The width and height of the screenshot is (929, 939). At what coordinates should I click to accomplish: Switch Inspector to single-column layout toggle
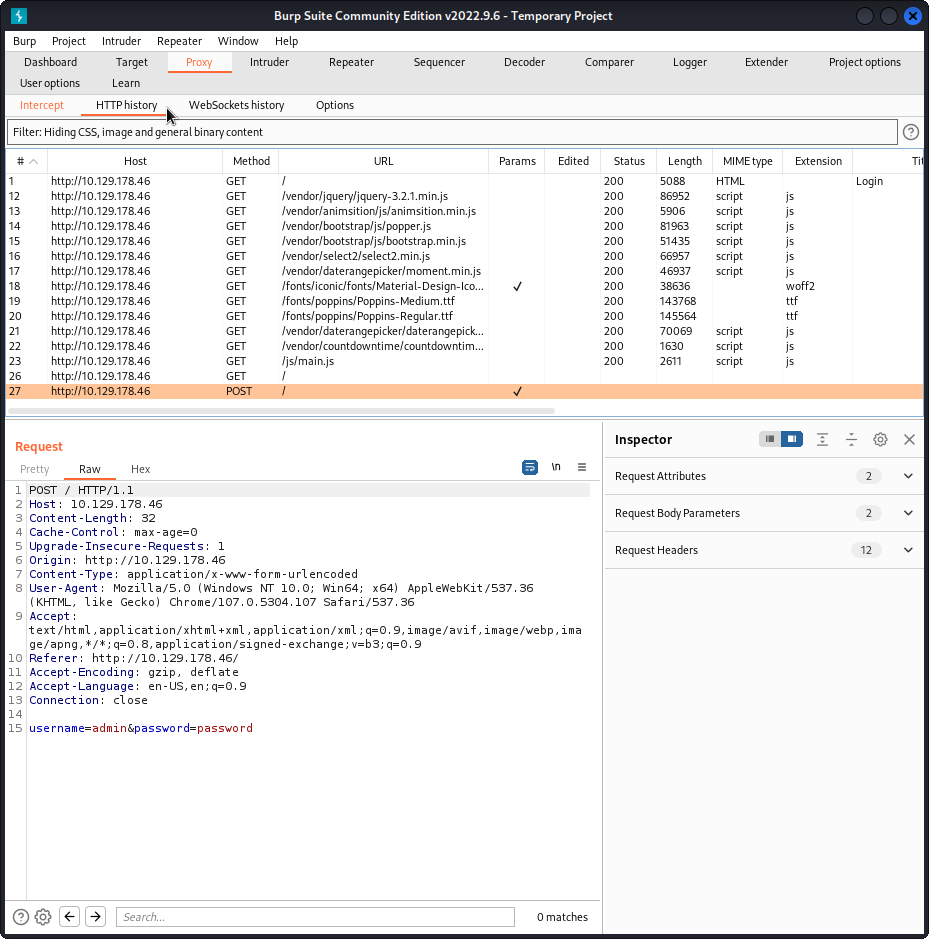click(x=769, y=438)
